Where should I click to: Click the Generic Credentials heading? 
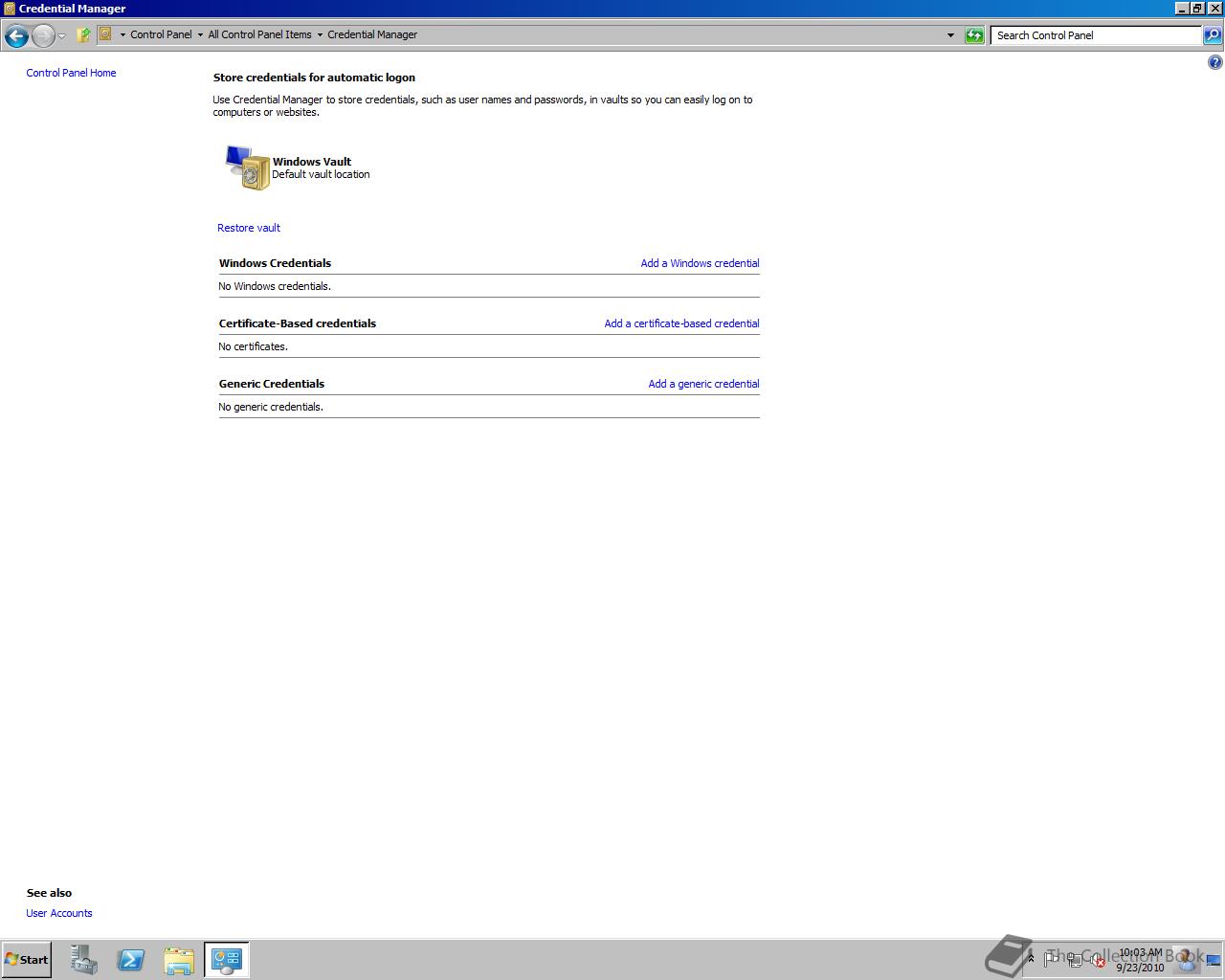pos(272,384)
